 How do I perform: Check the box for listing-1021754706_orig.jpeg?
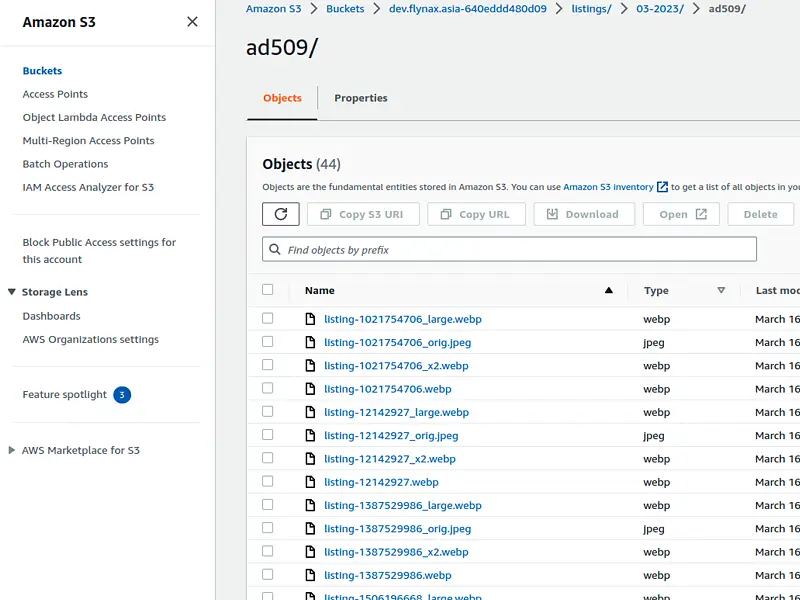pyautogui.click(x=267, y=342)
